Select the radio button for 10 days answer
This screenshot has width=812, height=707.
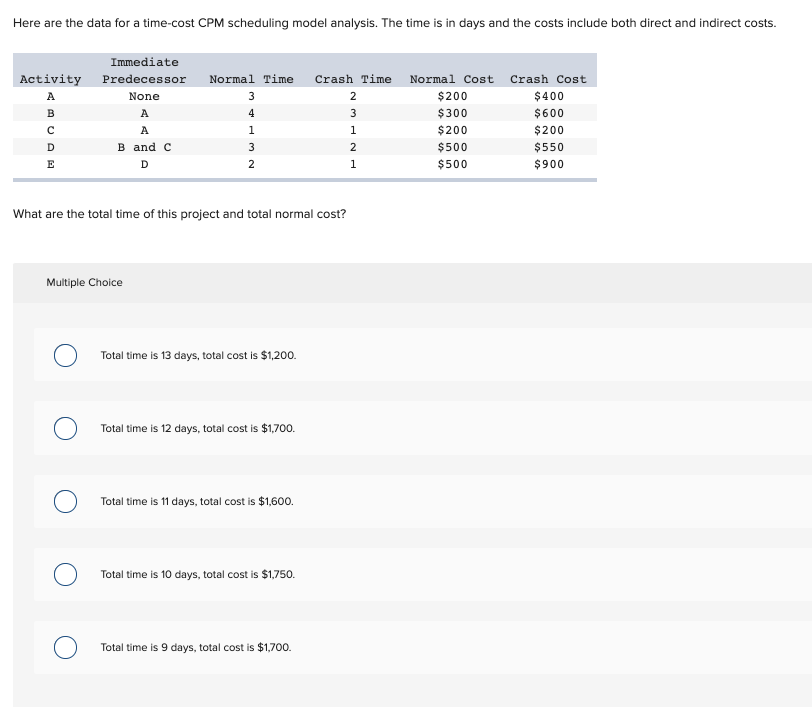65,574
